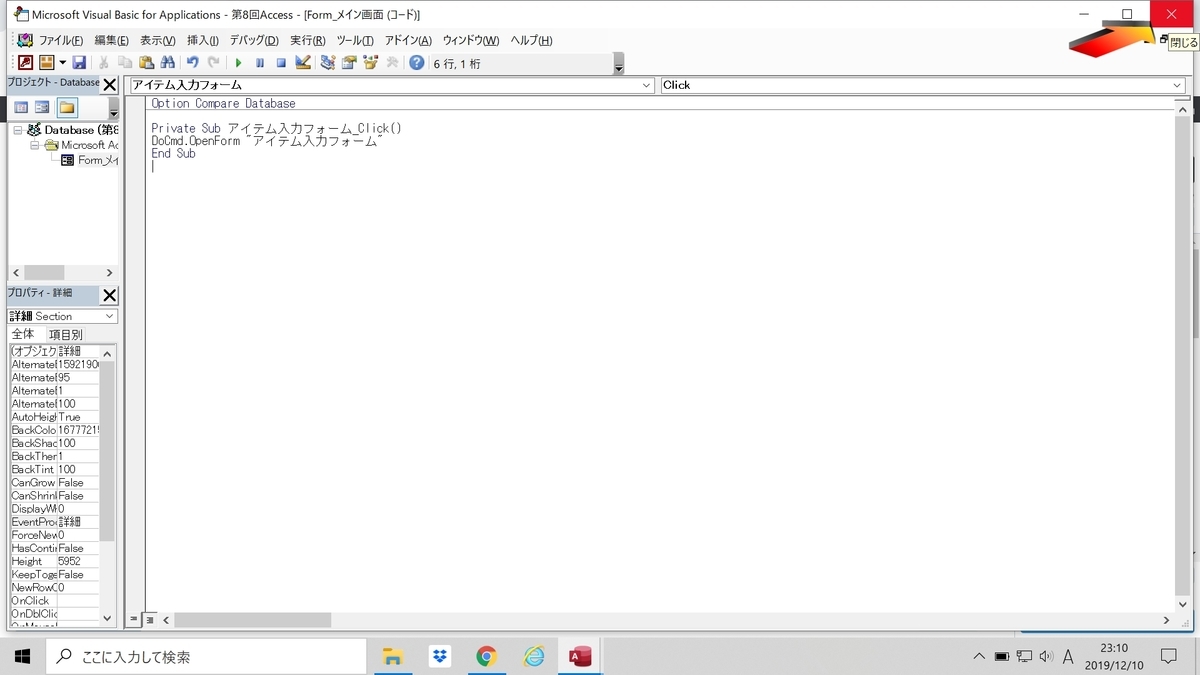The height and width of the screenshot is (675, 1200).
Task: Open the ヘルプ(H) menu
Action: pyautogui.click(x=531, y=40)
